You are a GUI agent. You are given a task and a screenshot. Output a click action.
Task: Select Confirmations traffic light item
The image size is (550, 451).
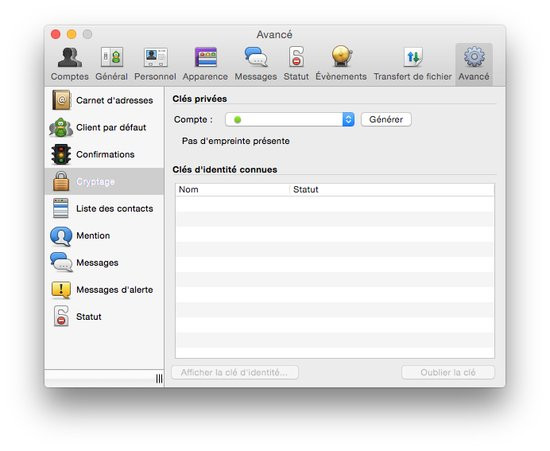(x=104, y=154)
